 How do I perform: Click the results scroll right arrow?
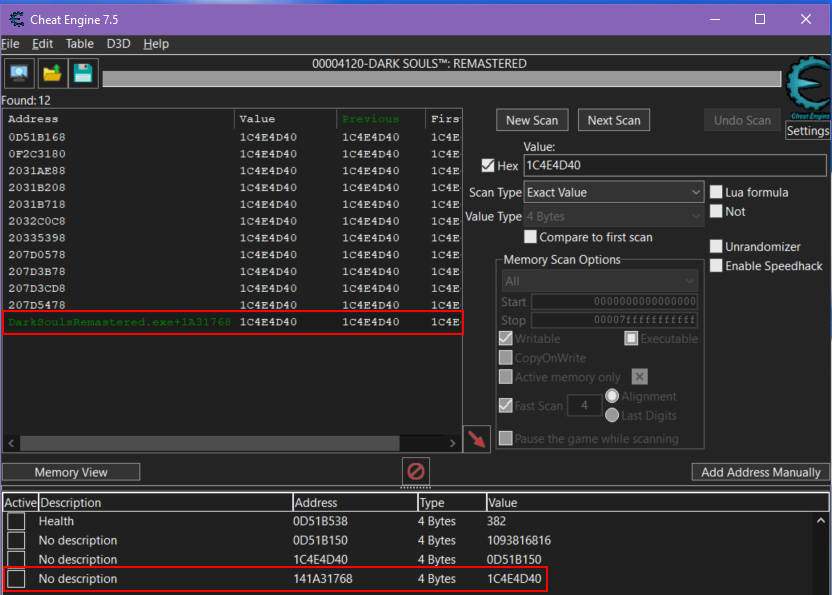(452, 443)
